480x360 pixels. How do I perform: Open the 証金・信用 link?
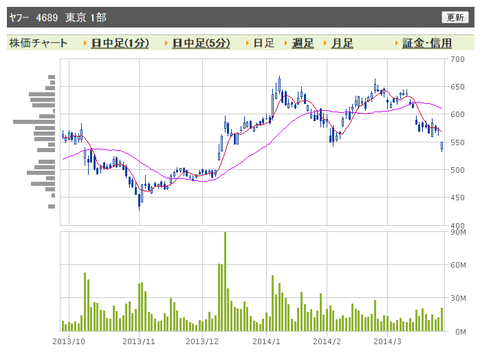click(427, 43)
